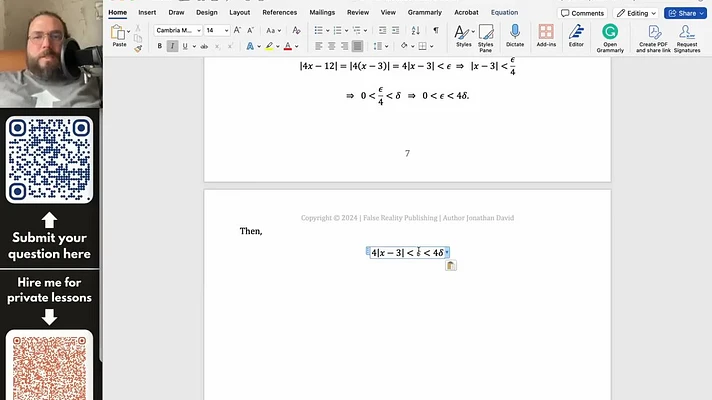Justify paragraph text
Viewport: 712px width, 400px height.
click(x=357, y=46)
